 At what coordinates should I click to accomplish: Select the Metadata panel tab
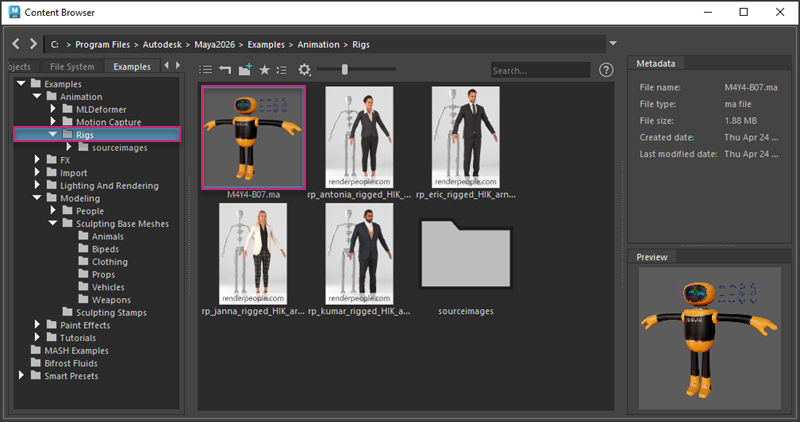click(x=656, y=63)
